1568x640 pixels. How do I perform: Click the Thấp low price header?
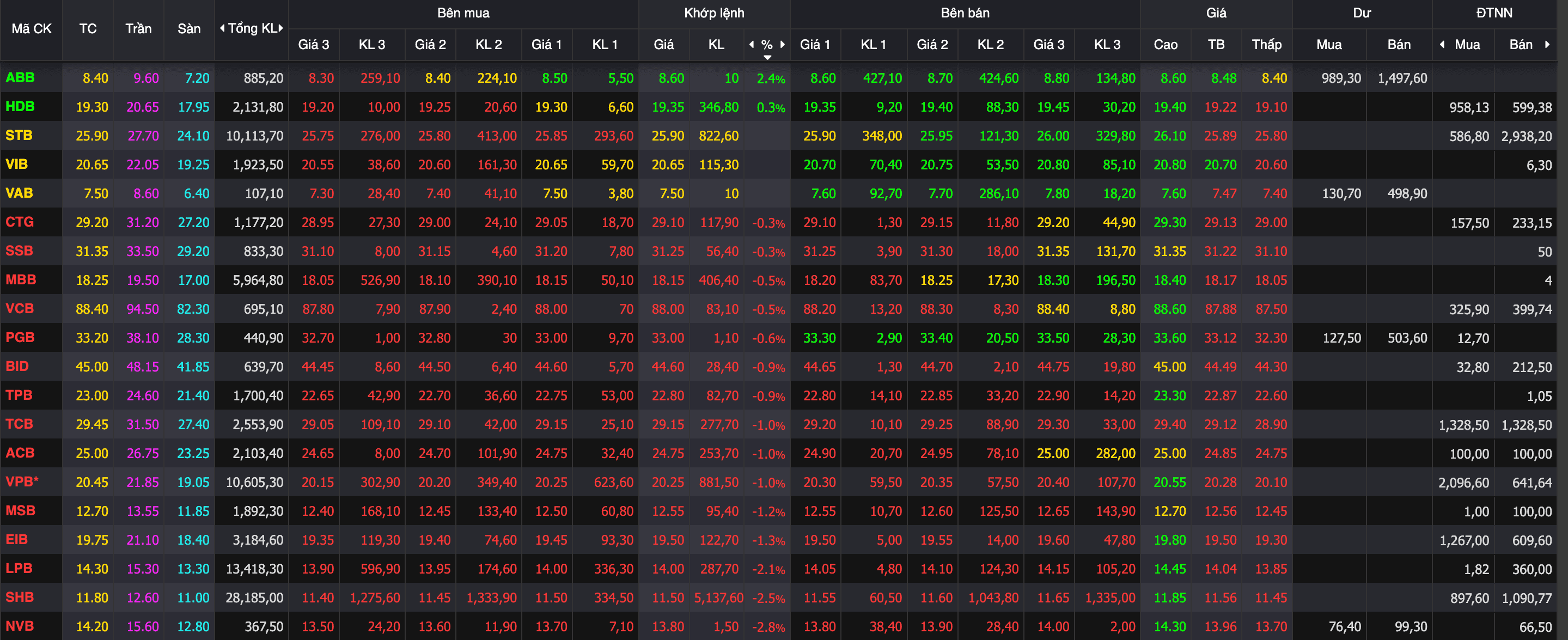pyautogui.click(x=1267, y=45)
